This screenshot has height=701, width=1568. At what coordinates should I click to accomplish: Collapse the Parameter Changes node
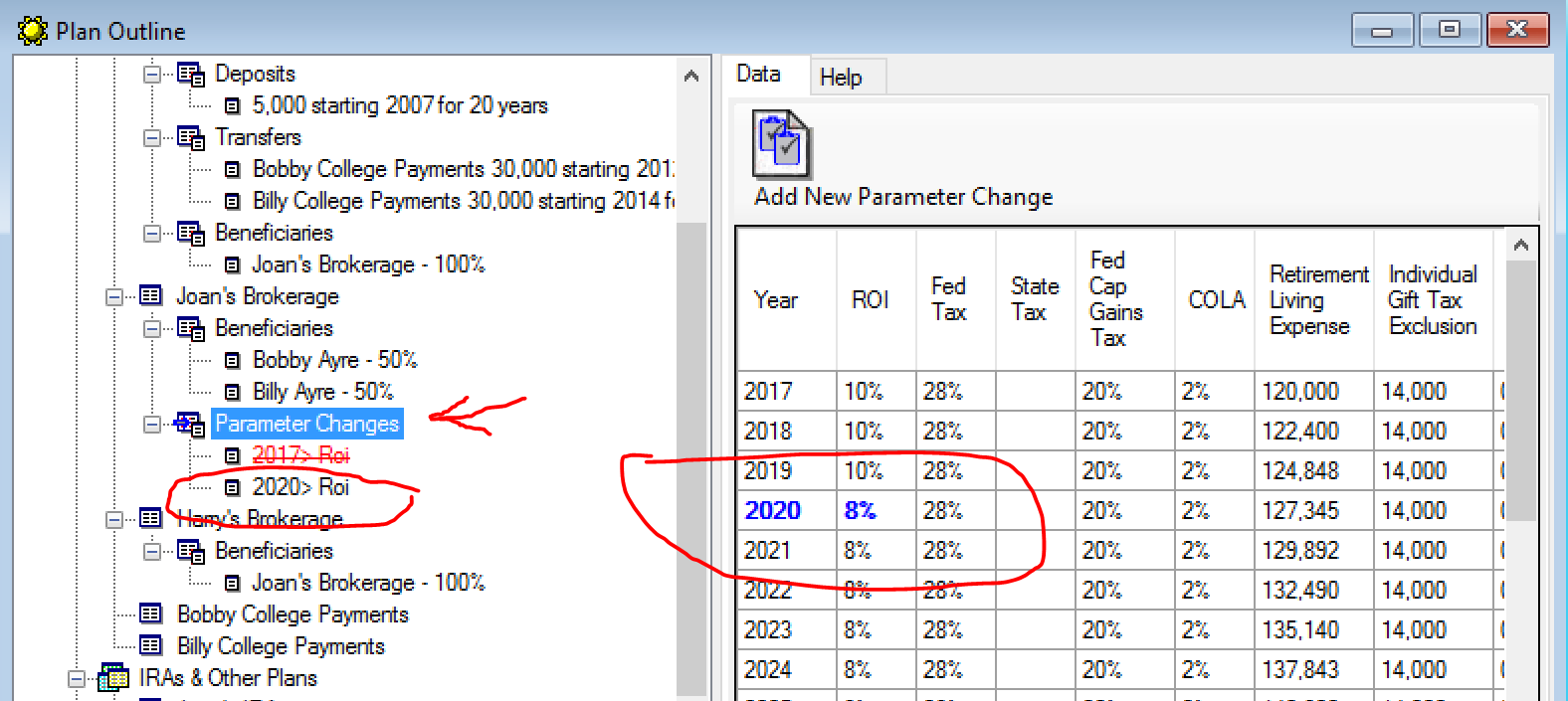152,425
